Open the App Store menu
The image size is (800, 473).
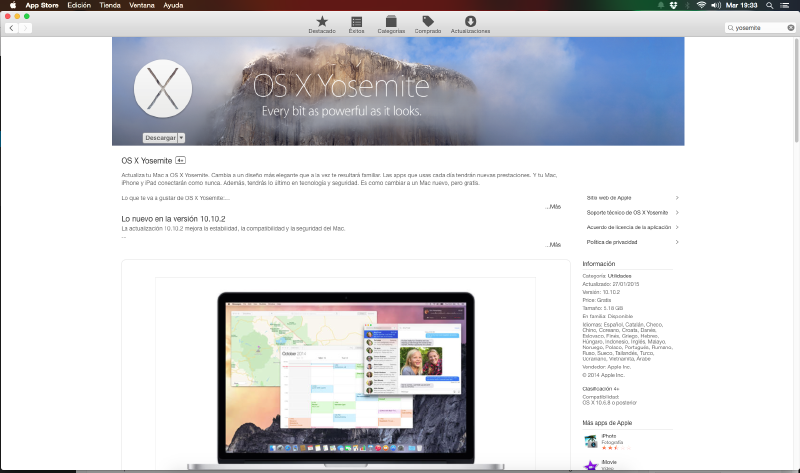42,5
